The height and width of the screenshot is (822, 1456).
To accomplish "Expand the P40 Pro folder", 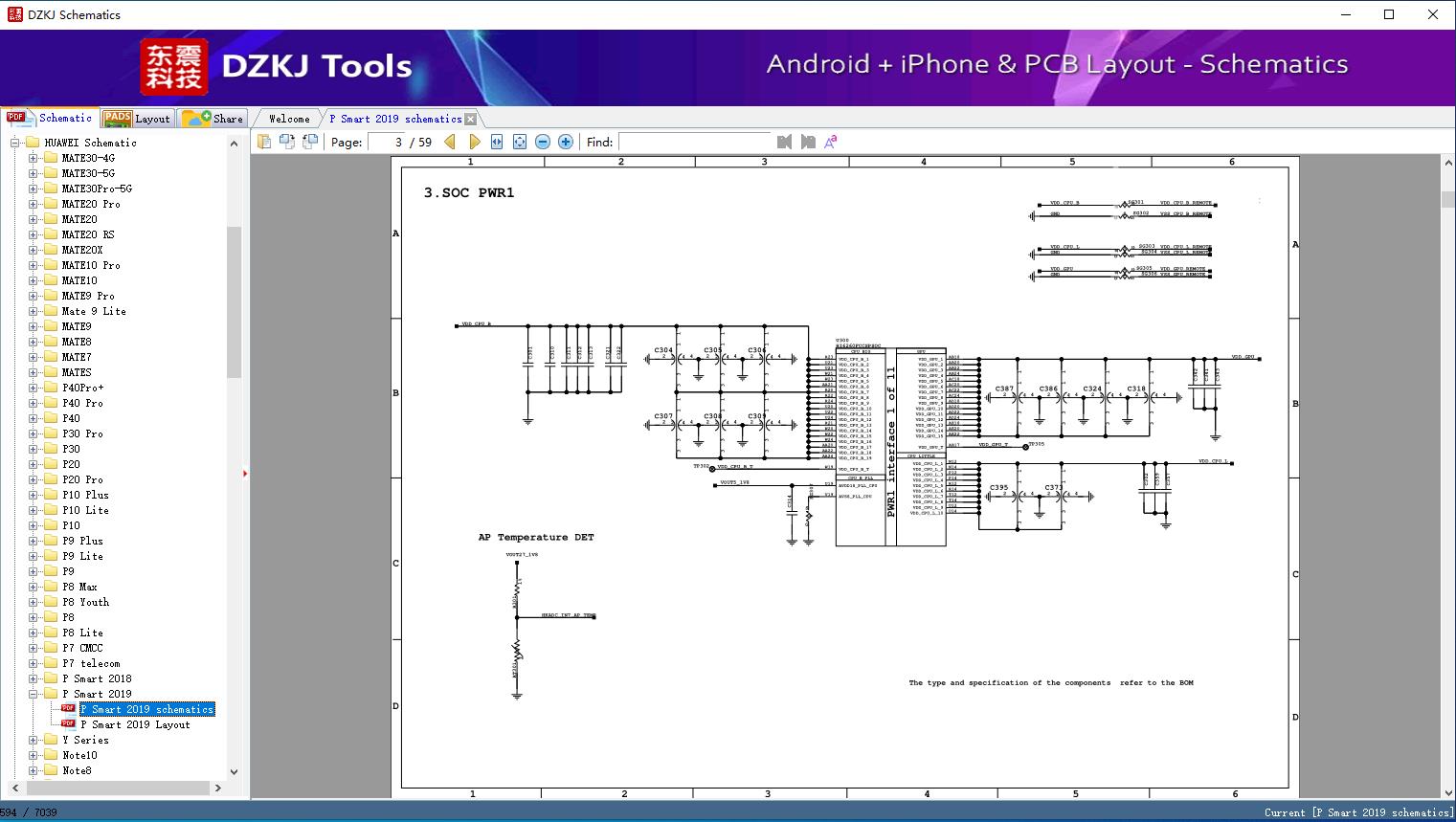I will 34,403.
